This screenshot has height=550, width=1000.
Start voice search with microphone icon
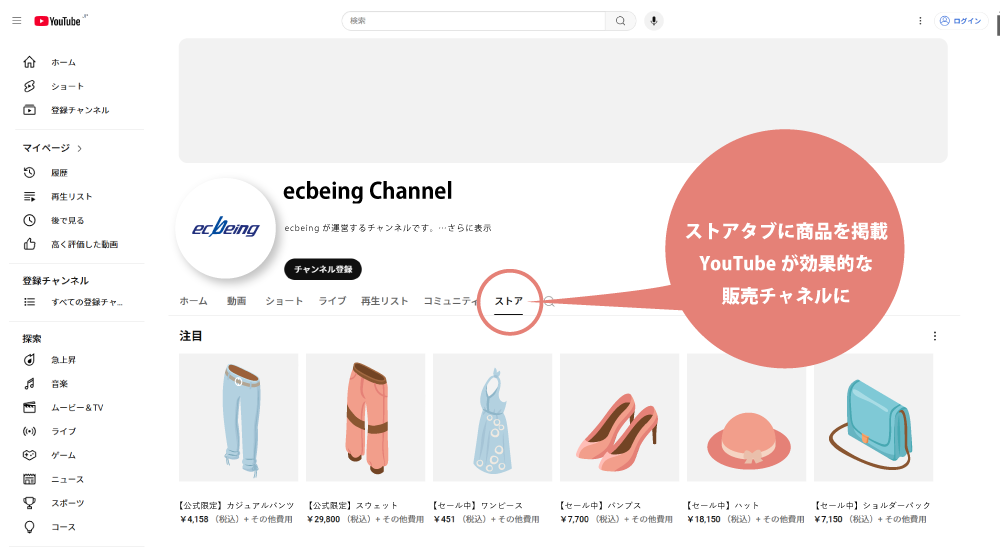tap(653, 20)
